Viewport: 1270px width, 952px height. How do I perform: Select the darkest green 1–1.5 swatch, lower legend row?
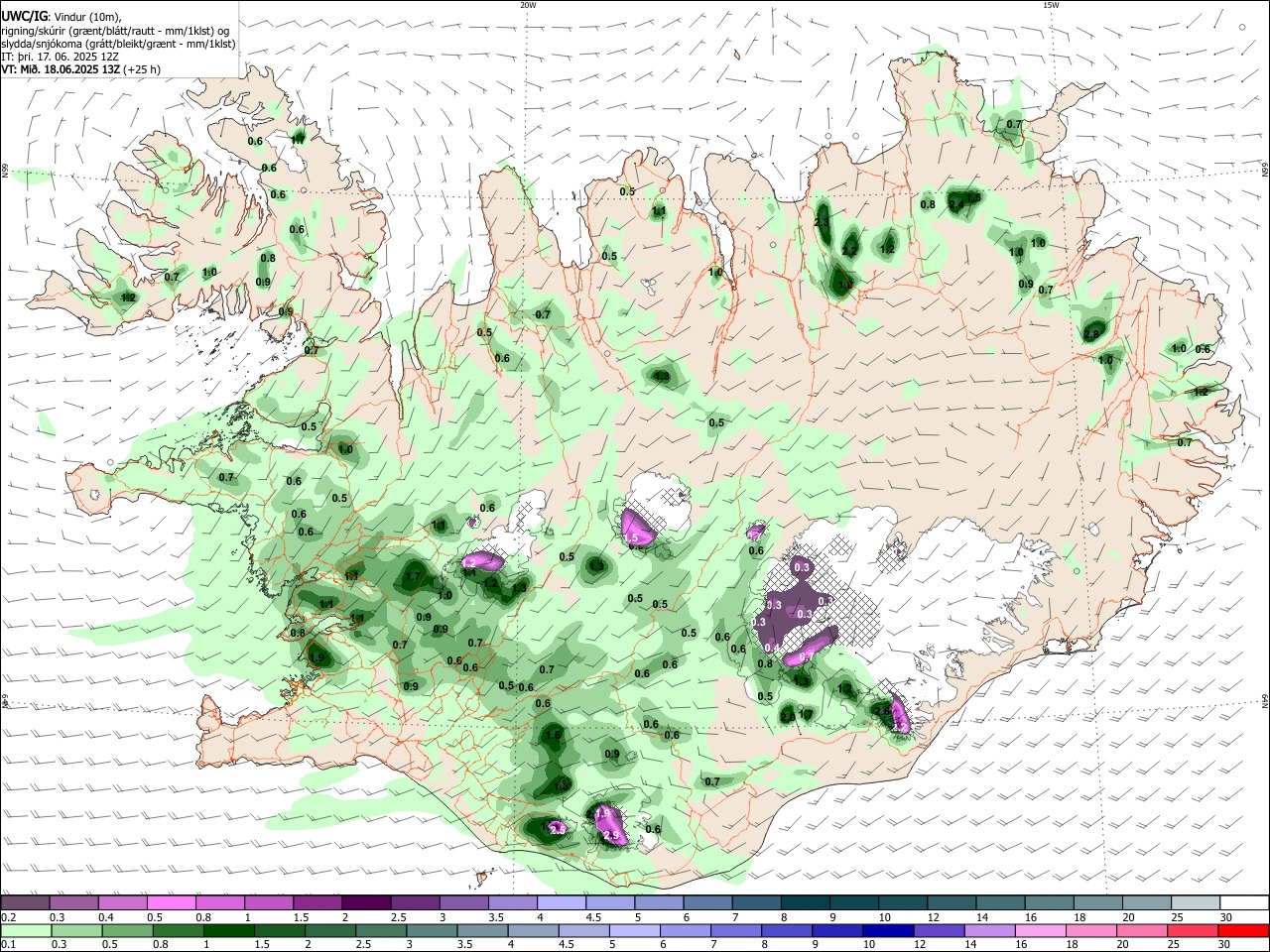(228, 930)
